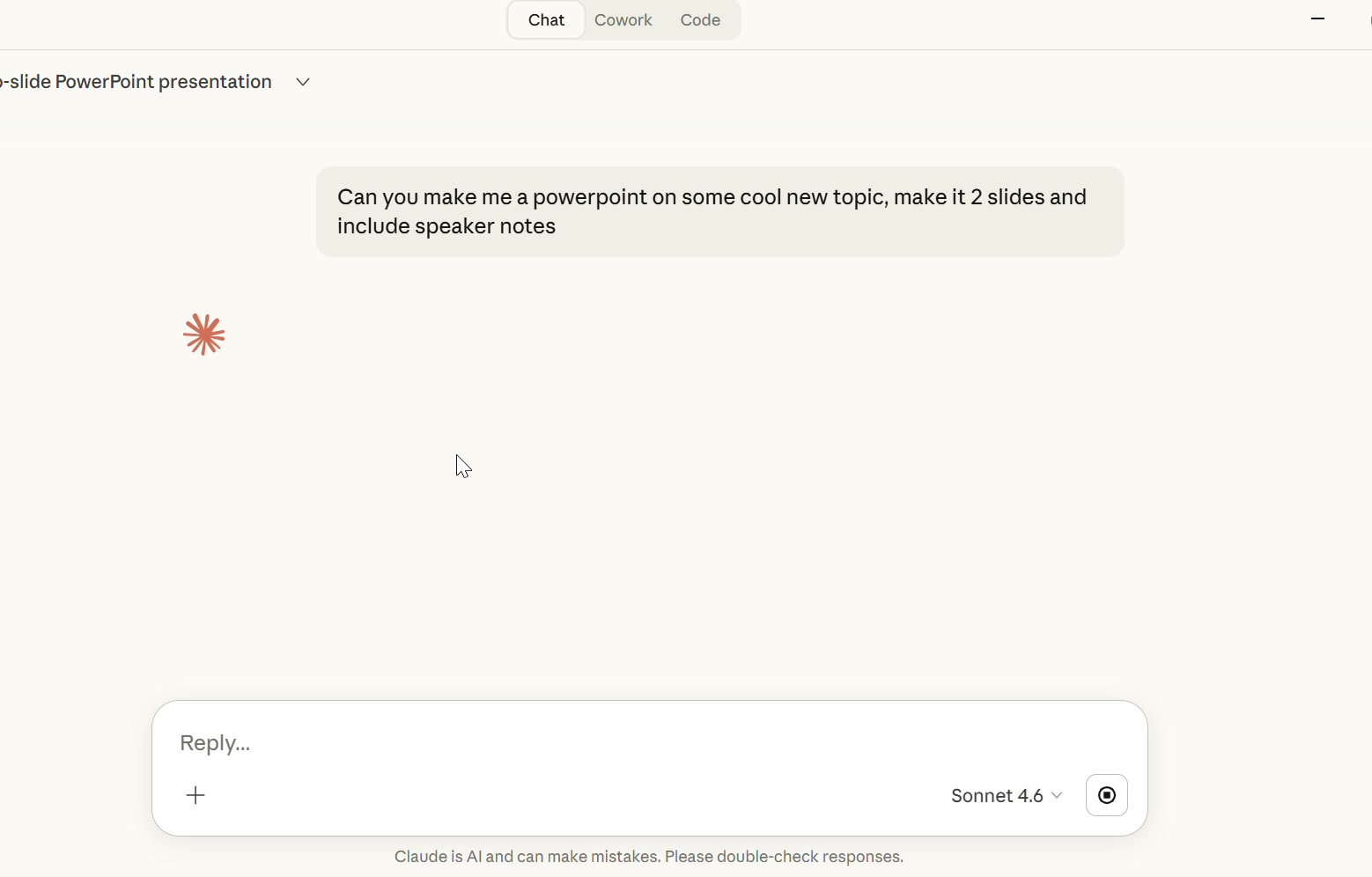
Task: Expand the chevron next to the conversation title
Action: click(303, 82)
